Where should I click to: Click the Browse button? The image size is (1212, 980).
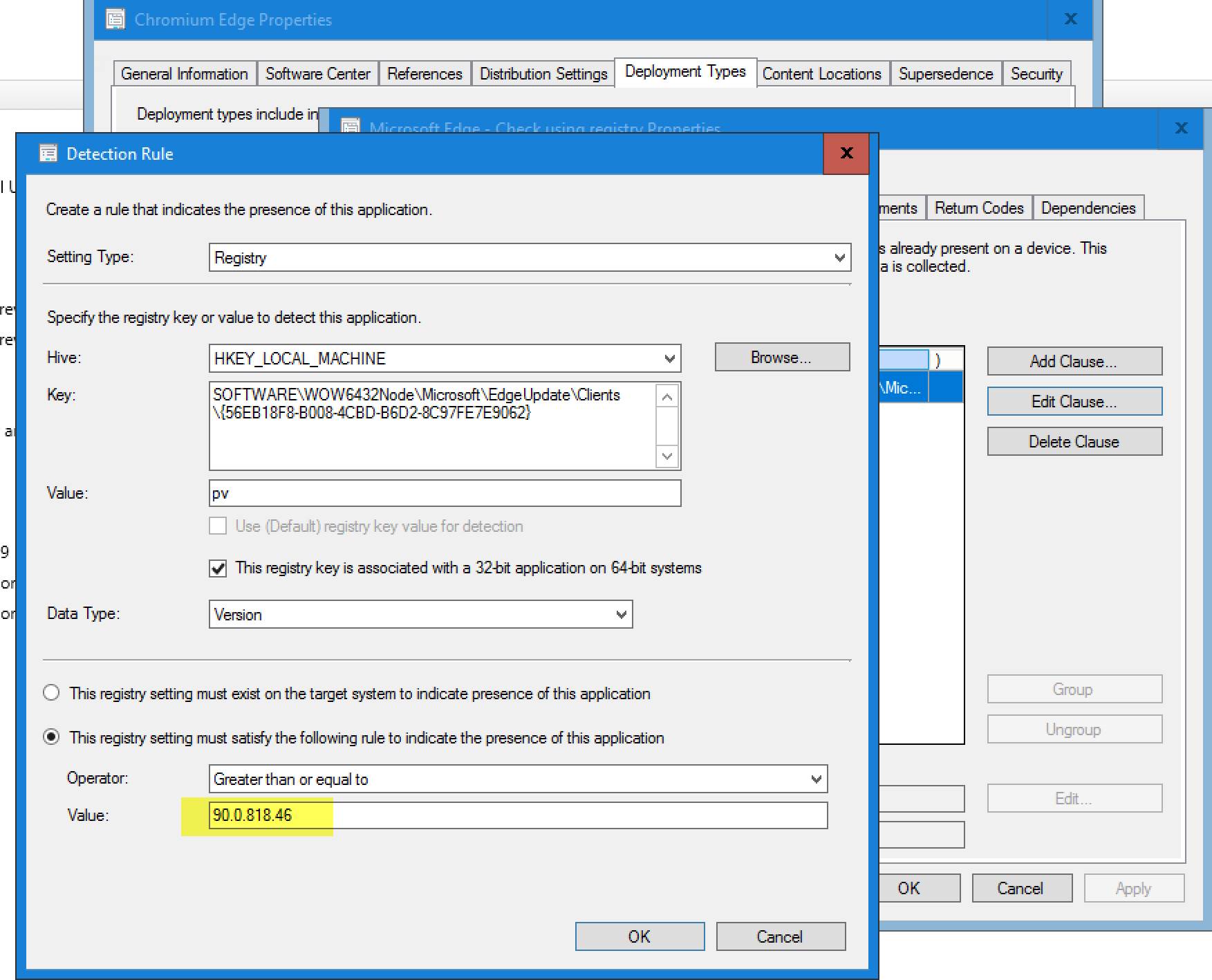click(782, 358)
